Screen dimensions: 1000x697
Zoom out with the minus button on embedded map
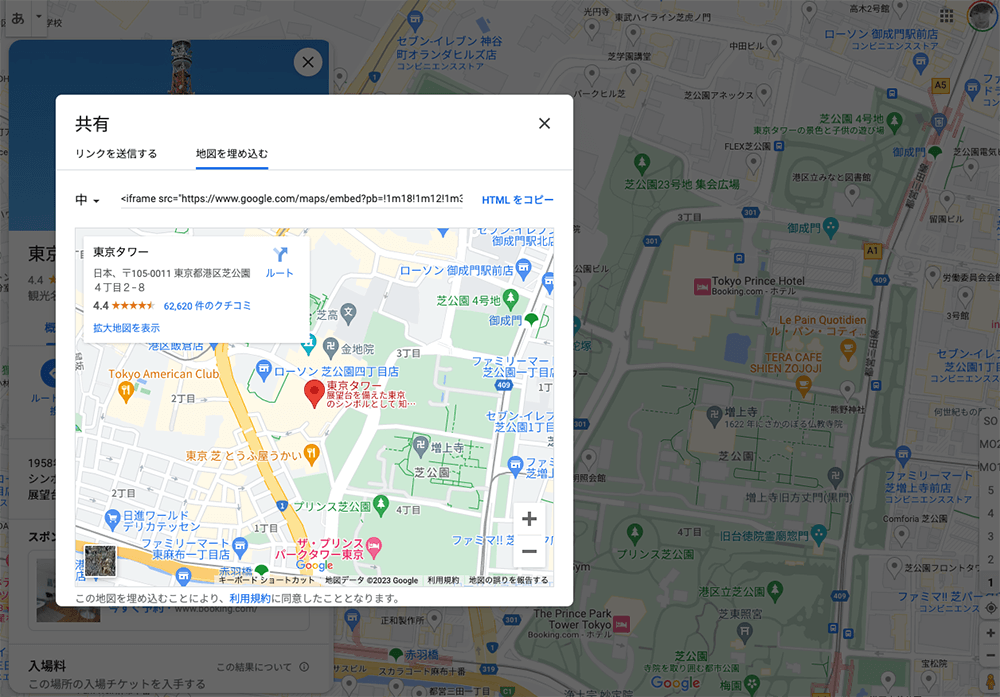click(529, 552)
